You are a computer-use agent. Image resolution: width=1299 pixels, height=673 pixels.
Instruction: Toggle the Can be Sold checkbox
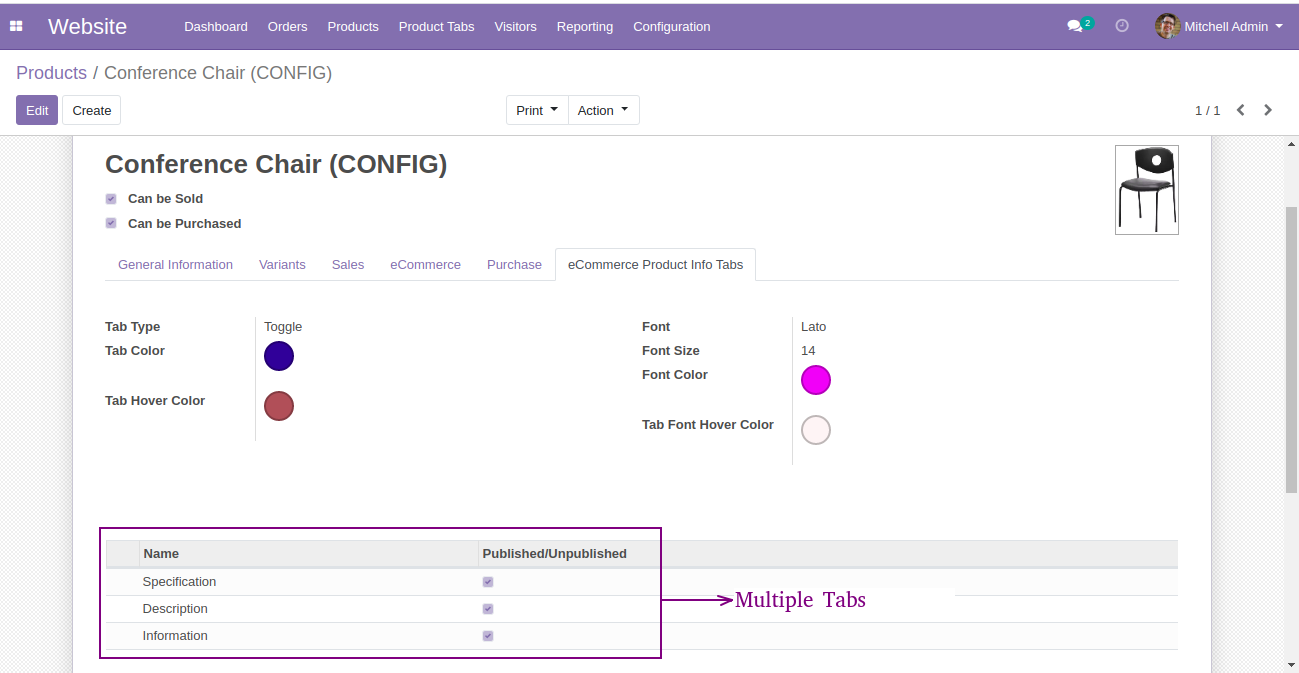click(x=111, y=199)
